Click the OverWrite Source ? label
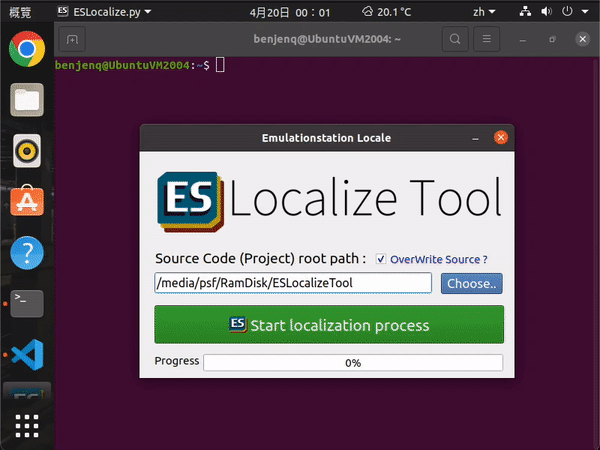 439,259
